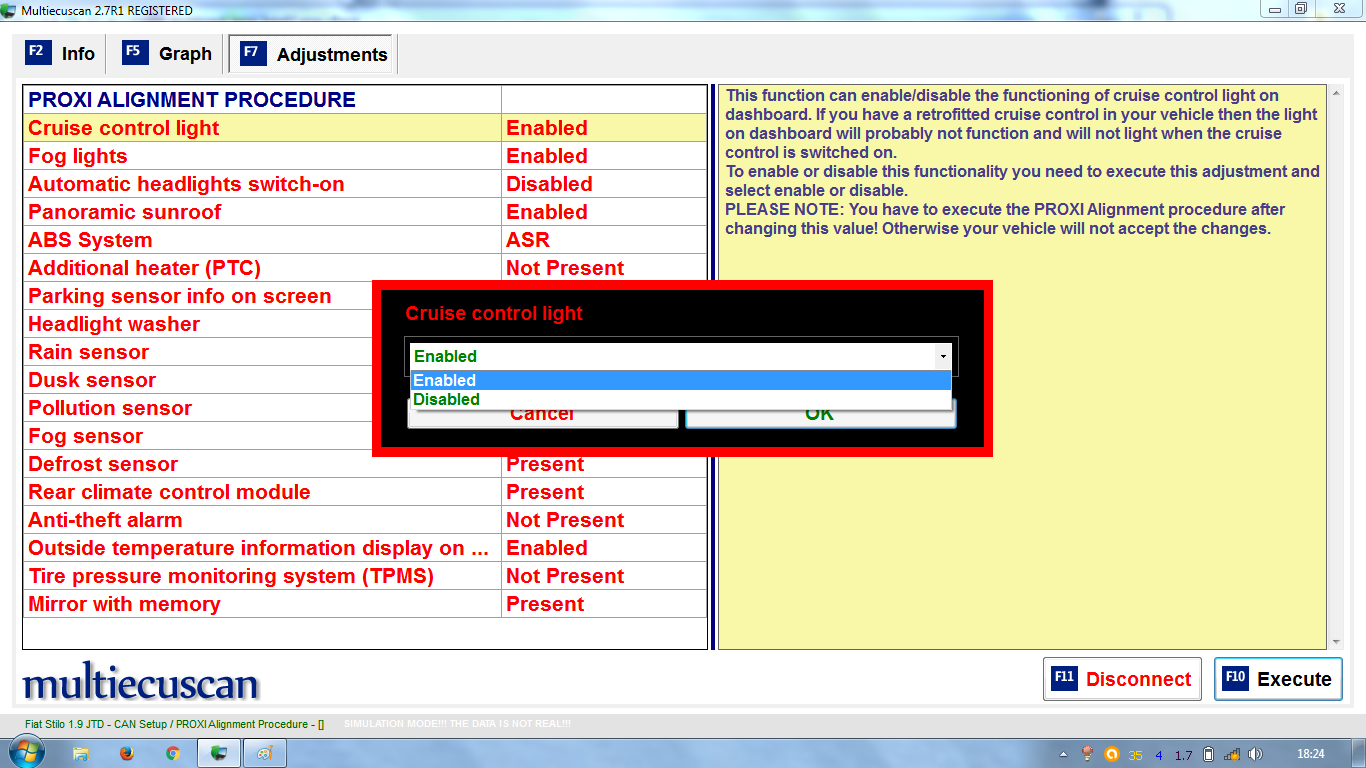
Task: Select Outside temperature information display row
Action: [365, 548]
